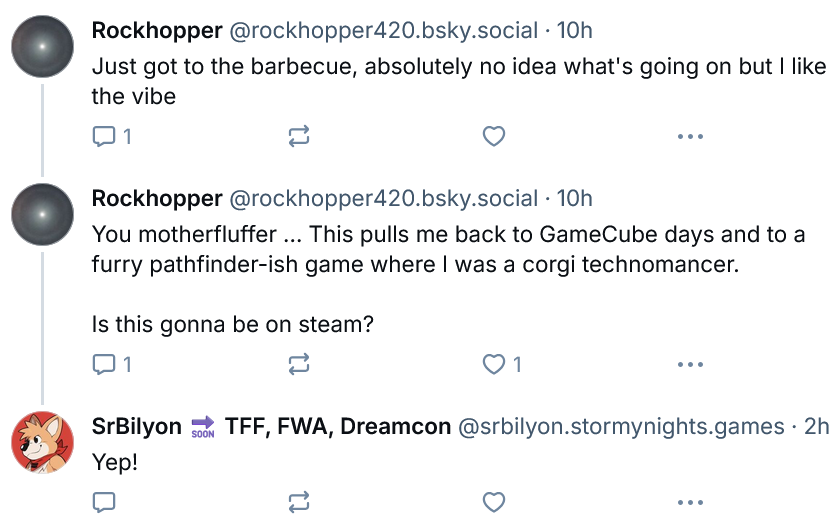Open more options on Yep! reply
837x523 pixels.
point(690,502)
